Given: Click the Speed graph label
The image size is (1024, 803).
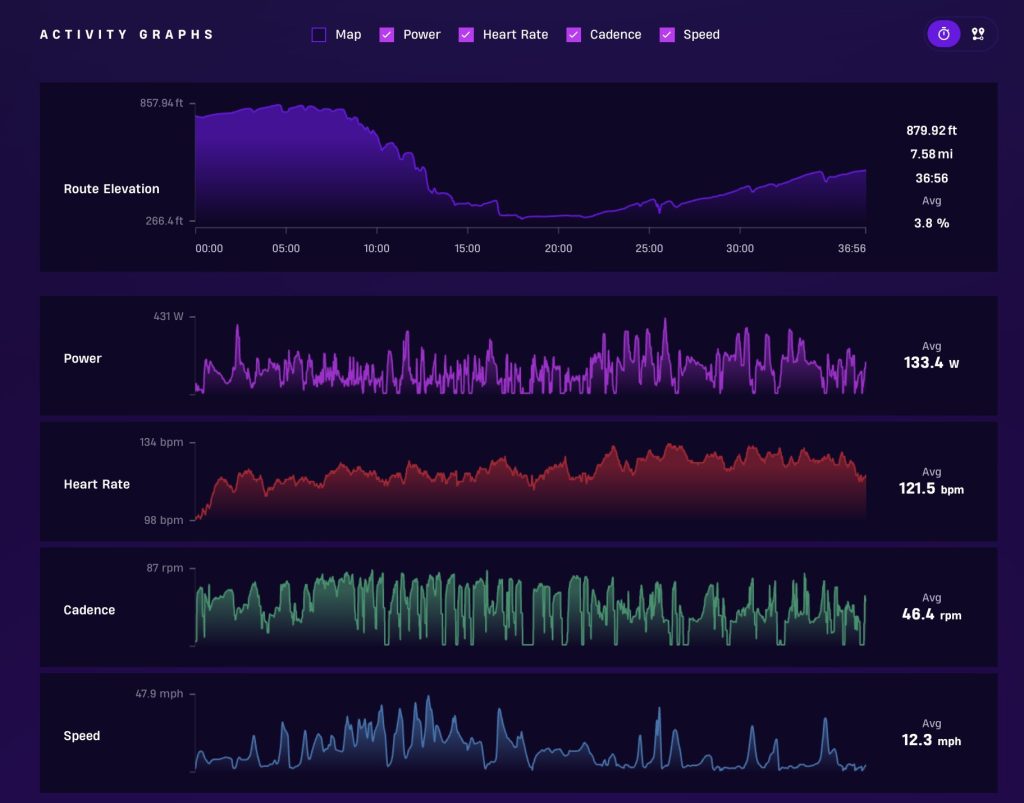Looking at the screenshot, I should click(82, 736).
